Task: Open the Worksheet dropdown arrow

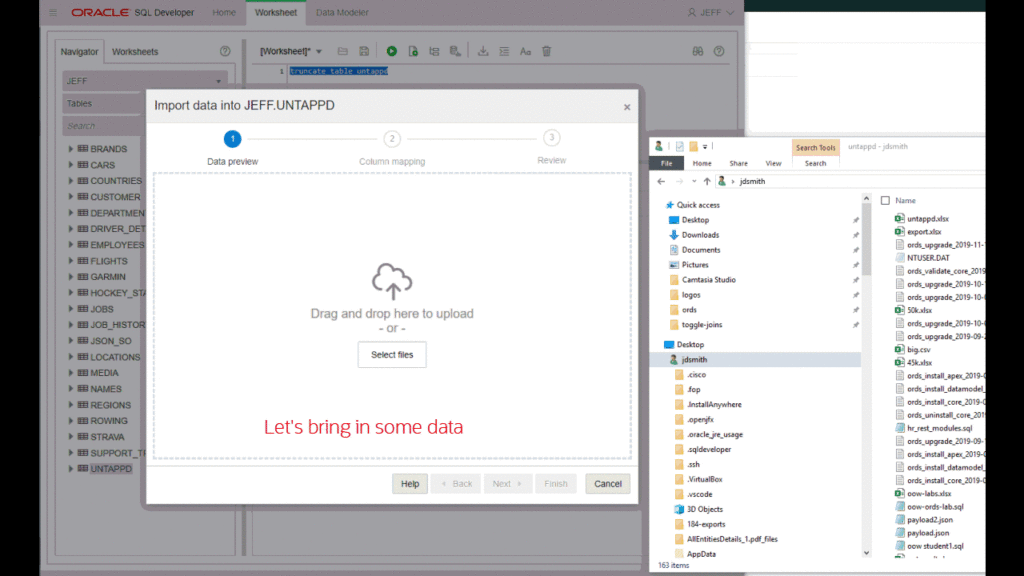Action: pyautogui.click(x=319, y=50)
